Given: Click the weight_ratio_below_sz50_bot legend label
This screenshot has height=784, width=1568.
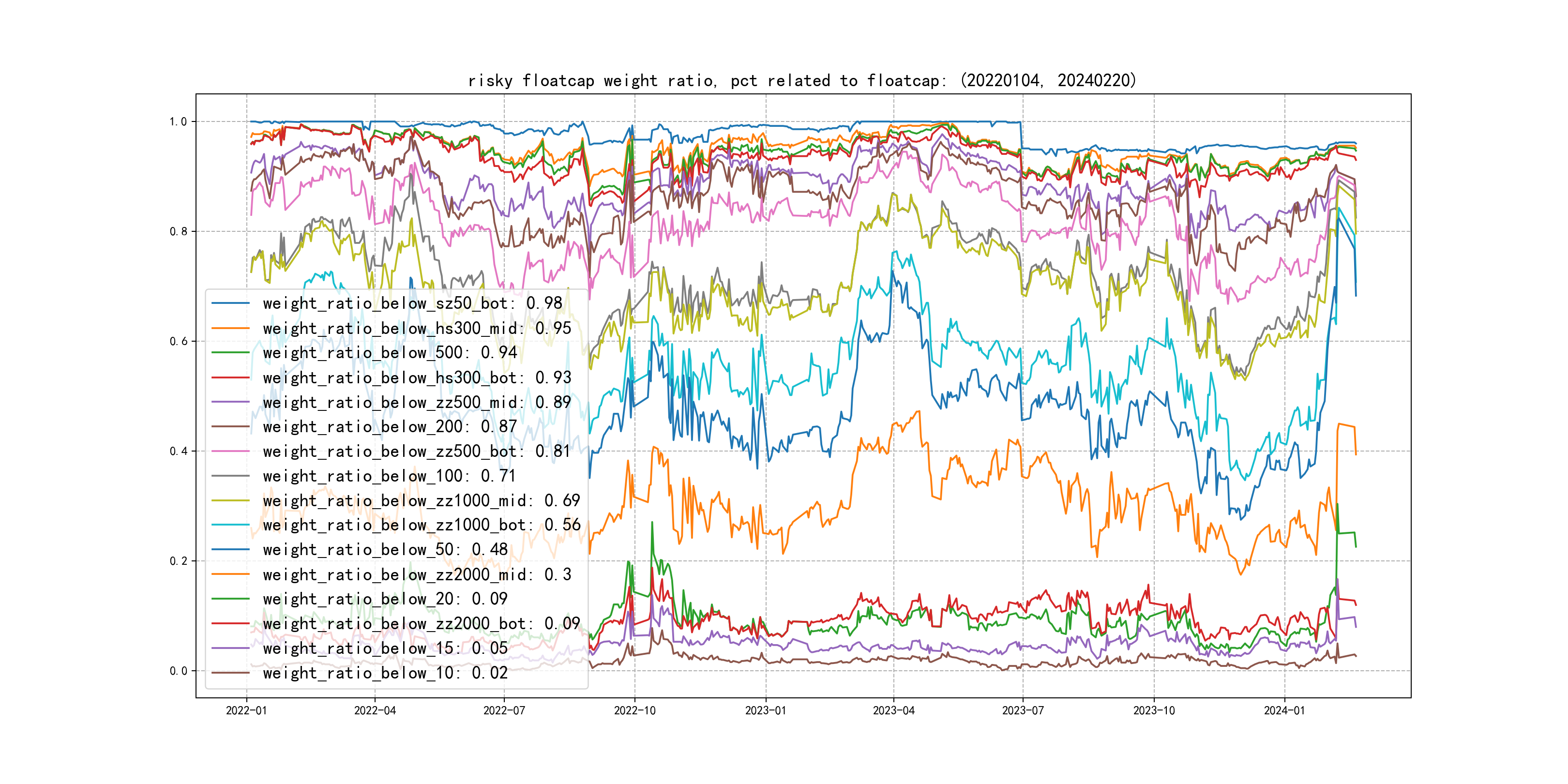Looking at the screenshot, I should tap(412, 303).
